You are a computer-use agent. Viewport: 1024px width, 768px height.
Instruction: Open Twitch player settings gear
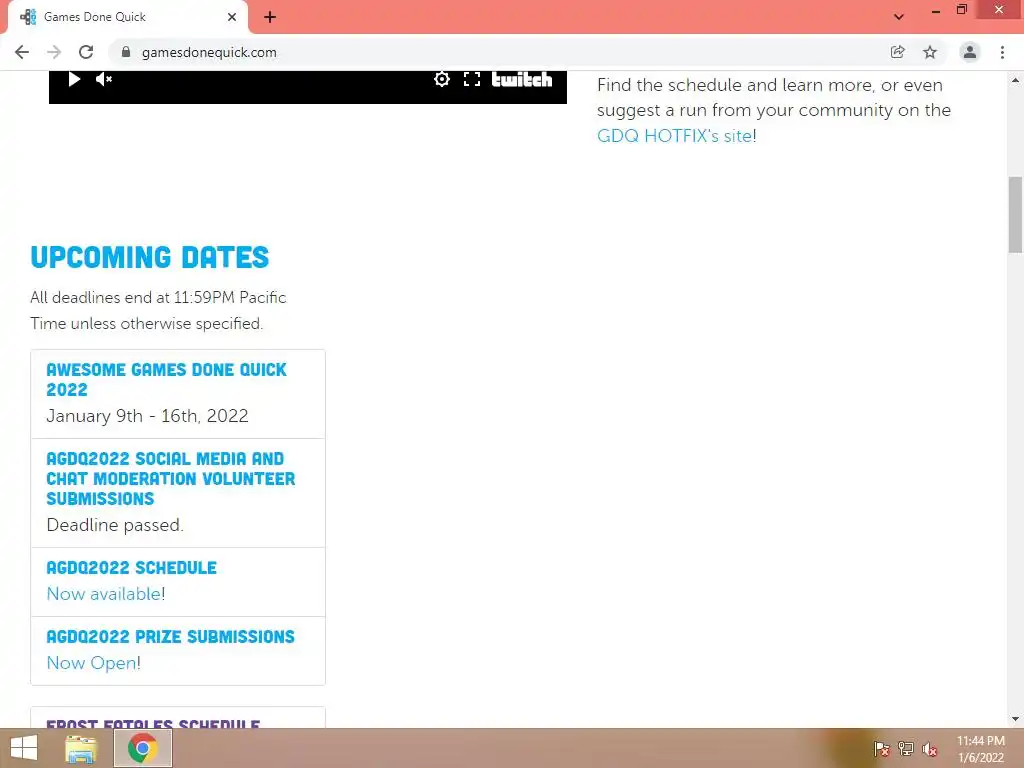441,79
